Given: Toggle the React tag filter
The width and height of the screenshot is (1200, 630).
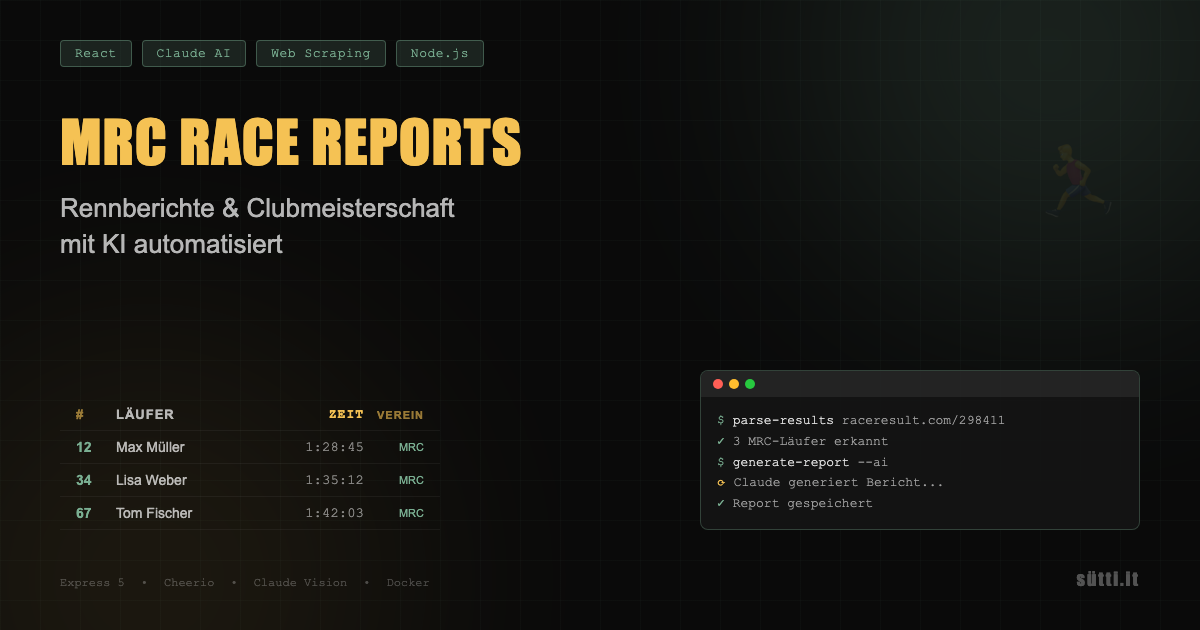Looking at the screenshot, I should [x=95, y=53].
